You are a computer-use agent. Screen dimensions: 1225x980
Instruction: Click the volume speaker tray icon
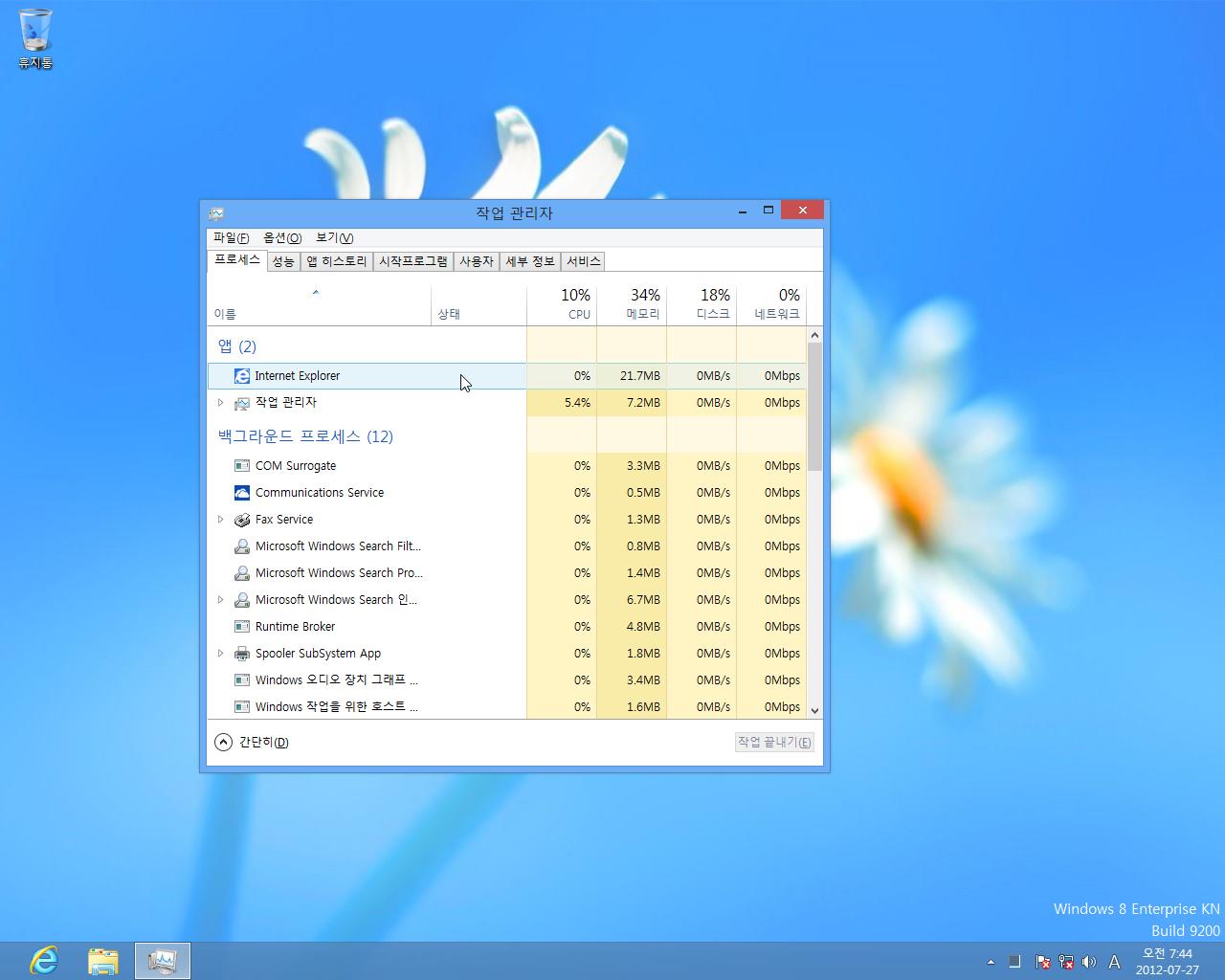(1088, 962)
